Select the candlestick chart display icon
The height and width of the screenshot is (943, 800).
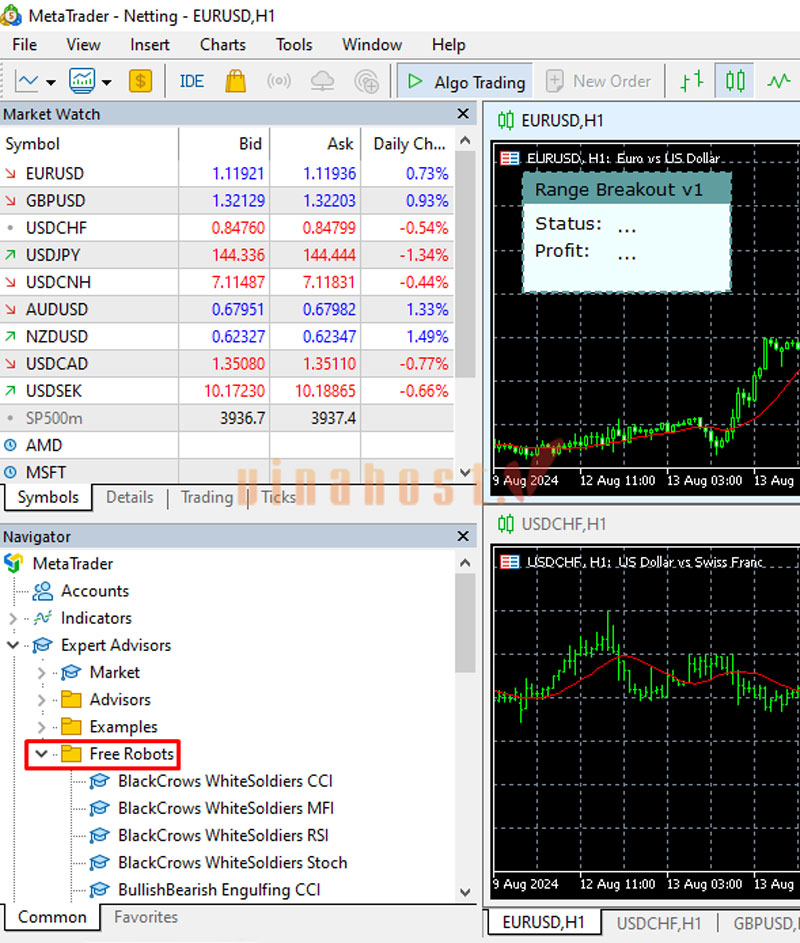[734, 81]
